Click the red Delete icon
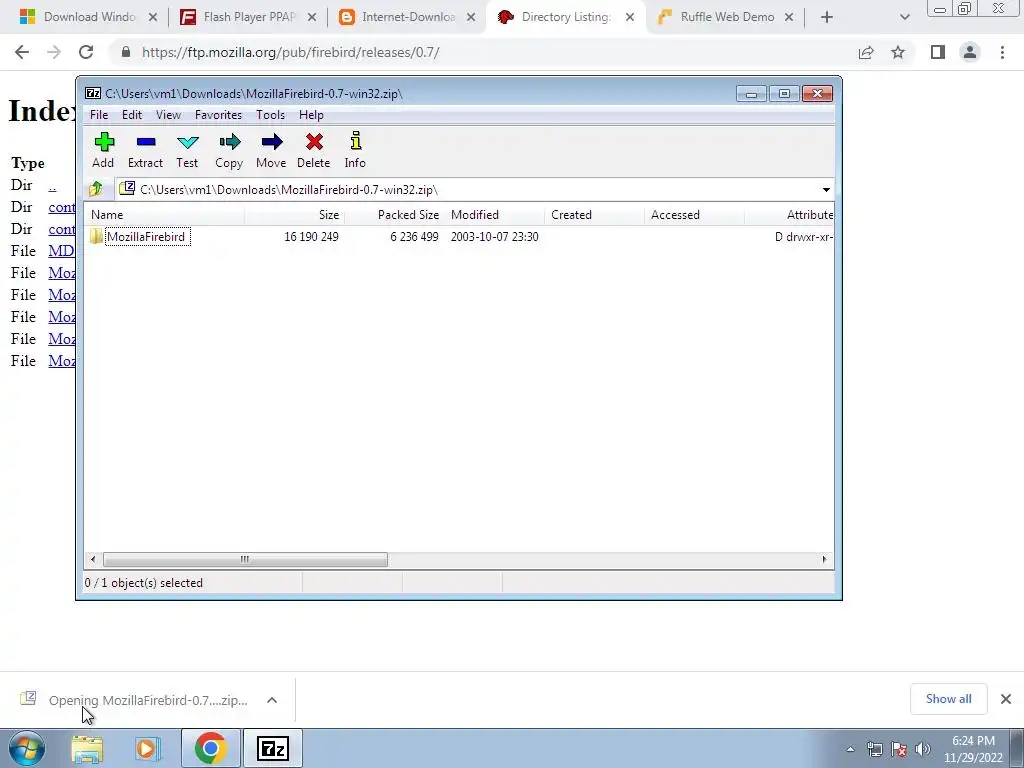1024x768 pixels. click(313, 150)
